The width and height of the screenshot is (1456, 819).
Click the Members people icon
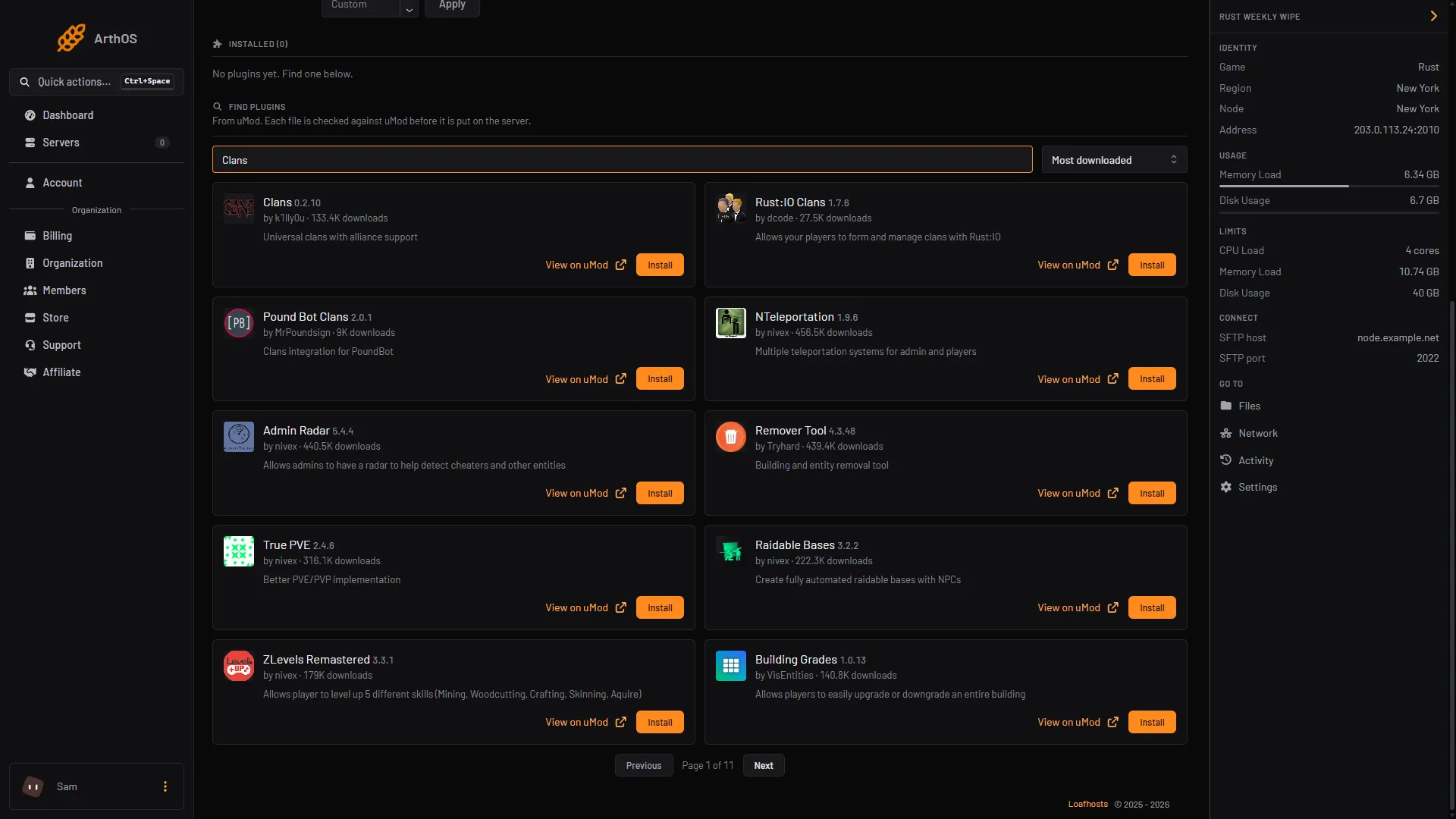coord(30,290)
